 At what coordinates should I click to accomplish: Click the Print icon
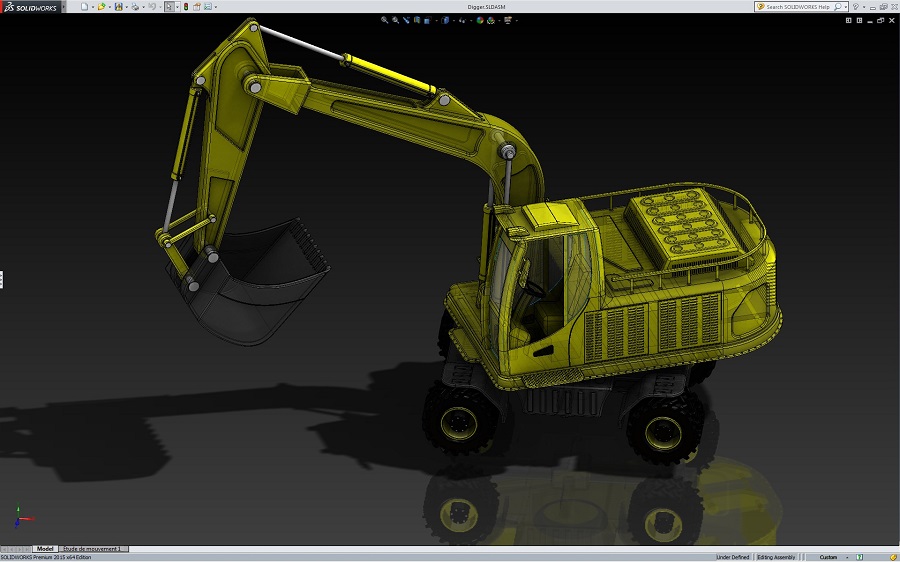[x=135, y=6]
